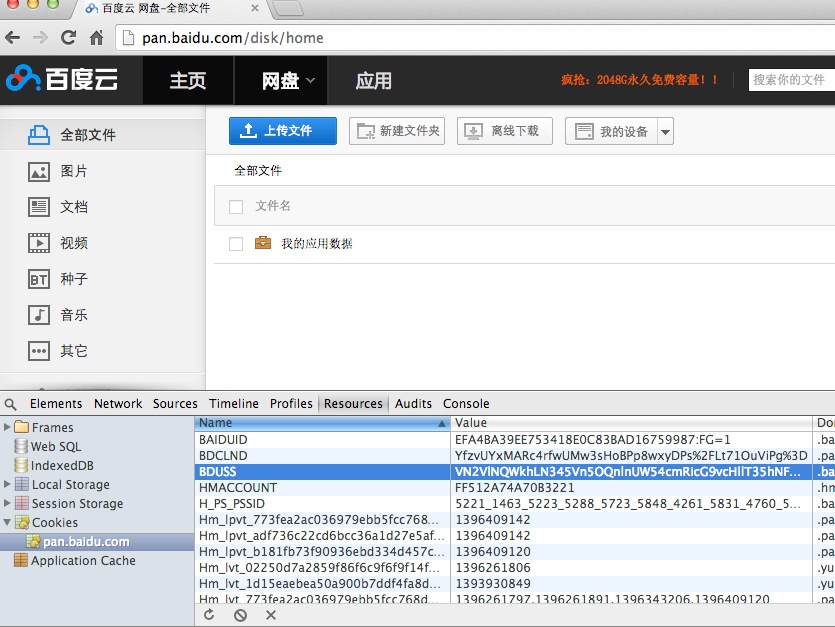
Task: Open the 应用 apps tab
Action: pos(374,80)
